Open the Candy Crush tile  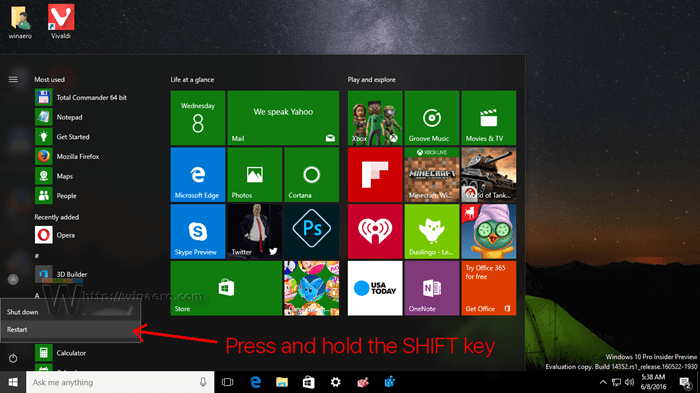[x=311, y=288]
